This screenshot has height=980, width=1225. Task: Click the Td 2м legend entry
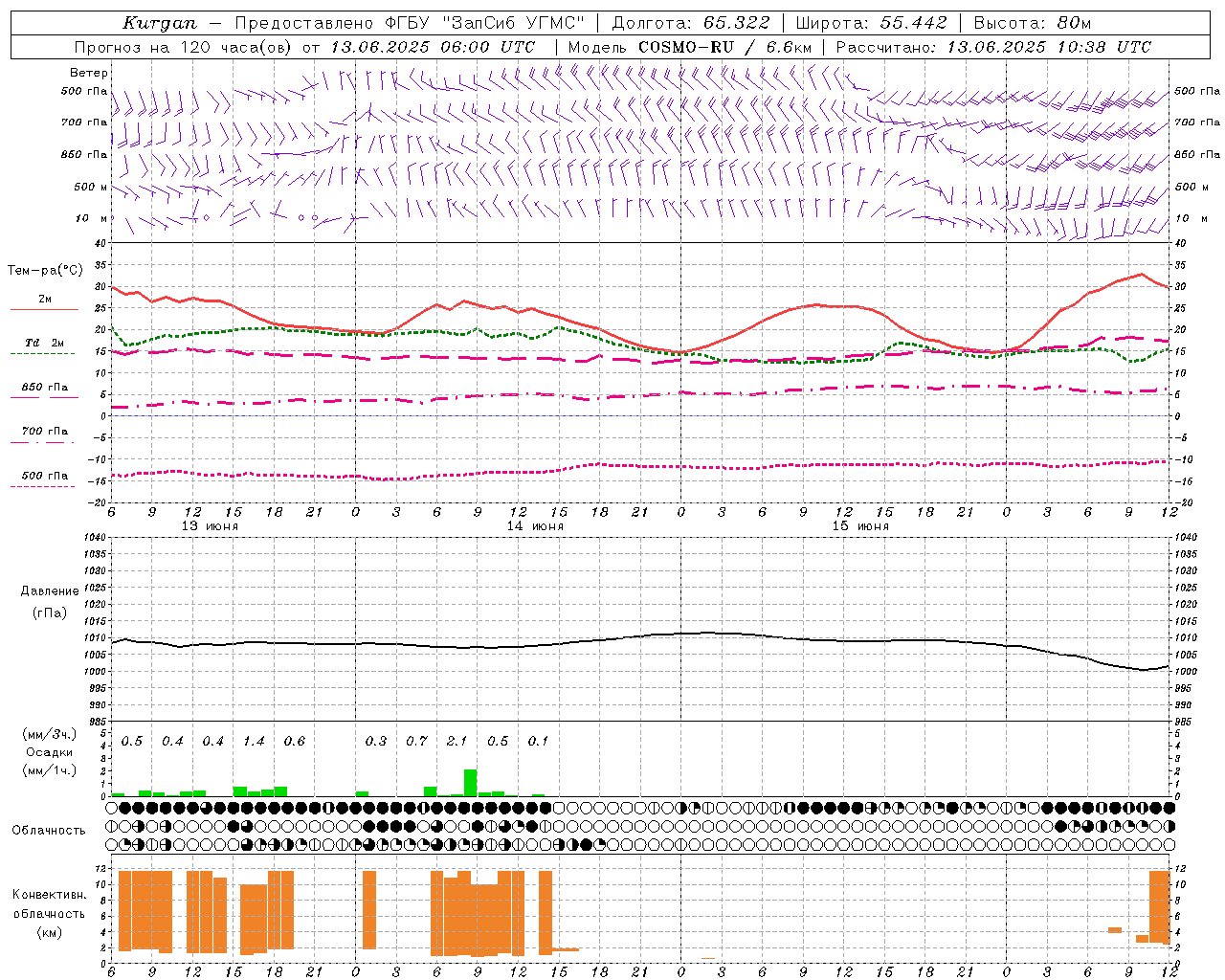(x=44, y=343)
